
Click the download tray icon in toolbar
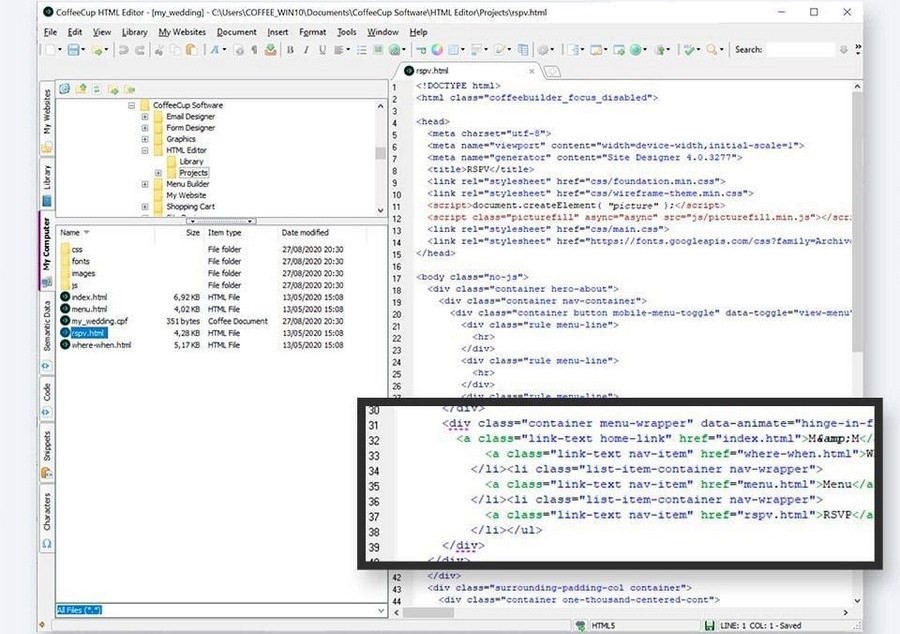[x=270, y=50]
